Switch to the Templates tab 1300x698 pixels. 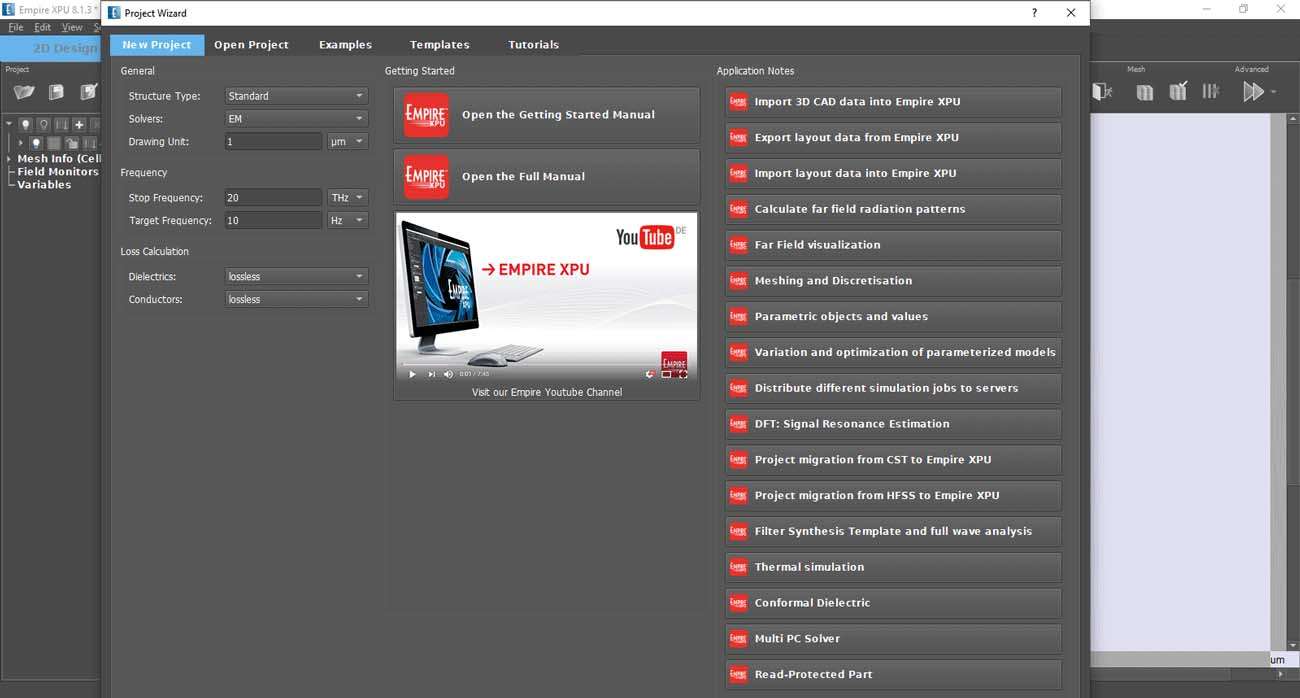(x=439, y=45)
